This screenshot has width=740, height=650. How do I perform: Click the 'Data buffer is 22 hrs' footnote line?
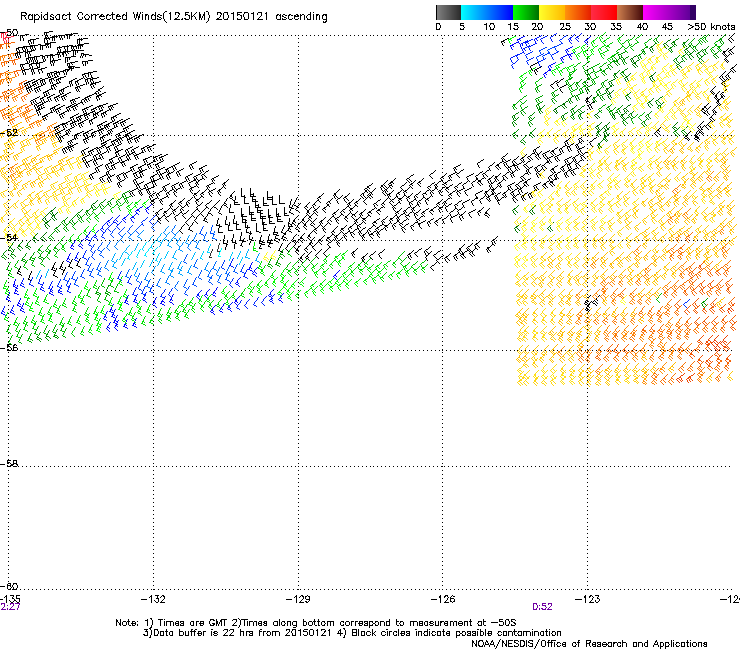coord(352,633)
